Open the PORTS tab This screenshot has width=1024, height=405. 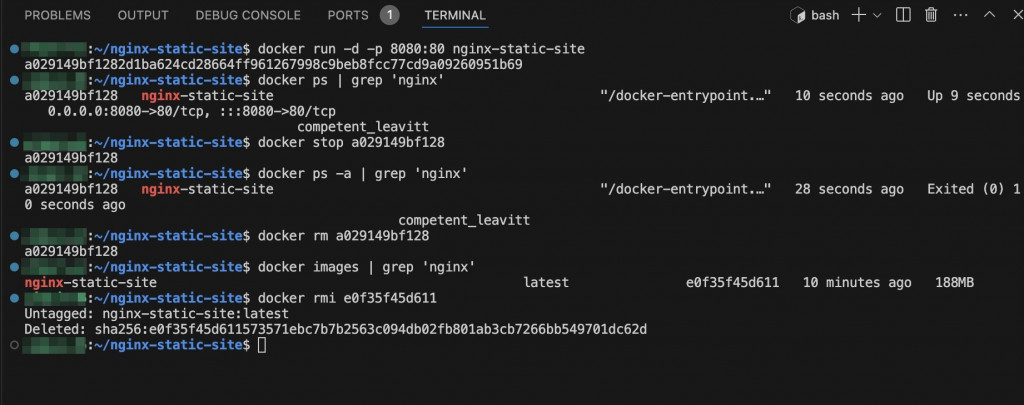pos(348,15)
